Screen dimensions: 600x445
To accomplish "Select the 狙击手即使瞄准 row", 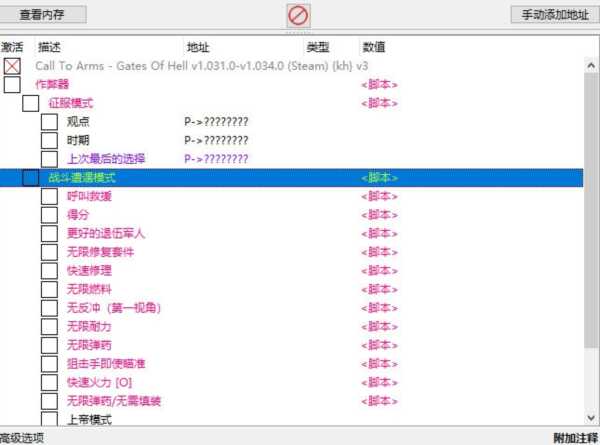I will tap(106, 364).
